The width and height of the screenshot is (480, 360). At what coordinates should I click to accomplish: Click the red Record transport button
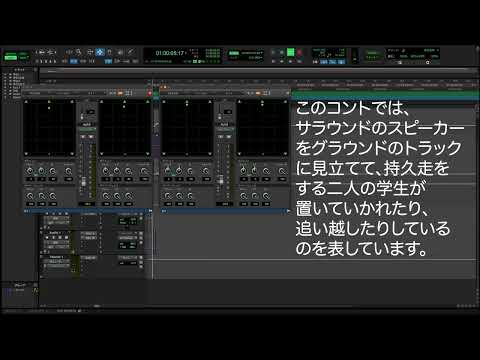coord(299,52)
